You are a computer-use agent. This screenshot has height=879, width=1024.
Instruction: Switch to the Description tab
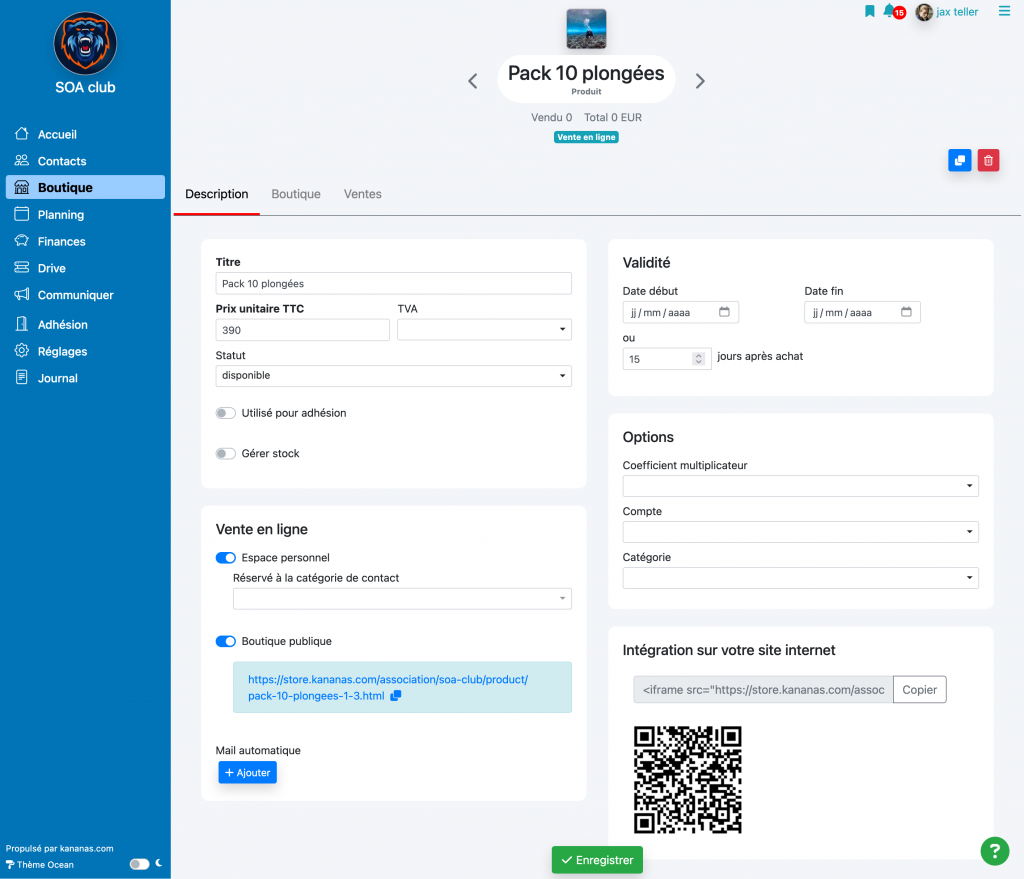(x=217, y=194)
